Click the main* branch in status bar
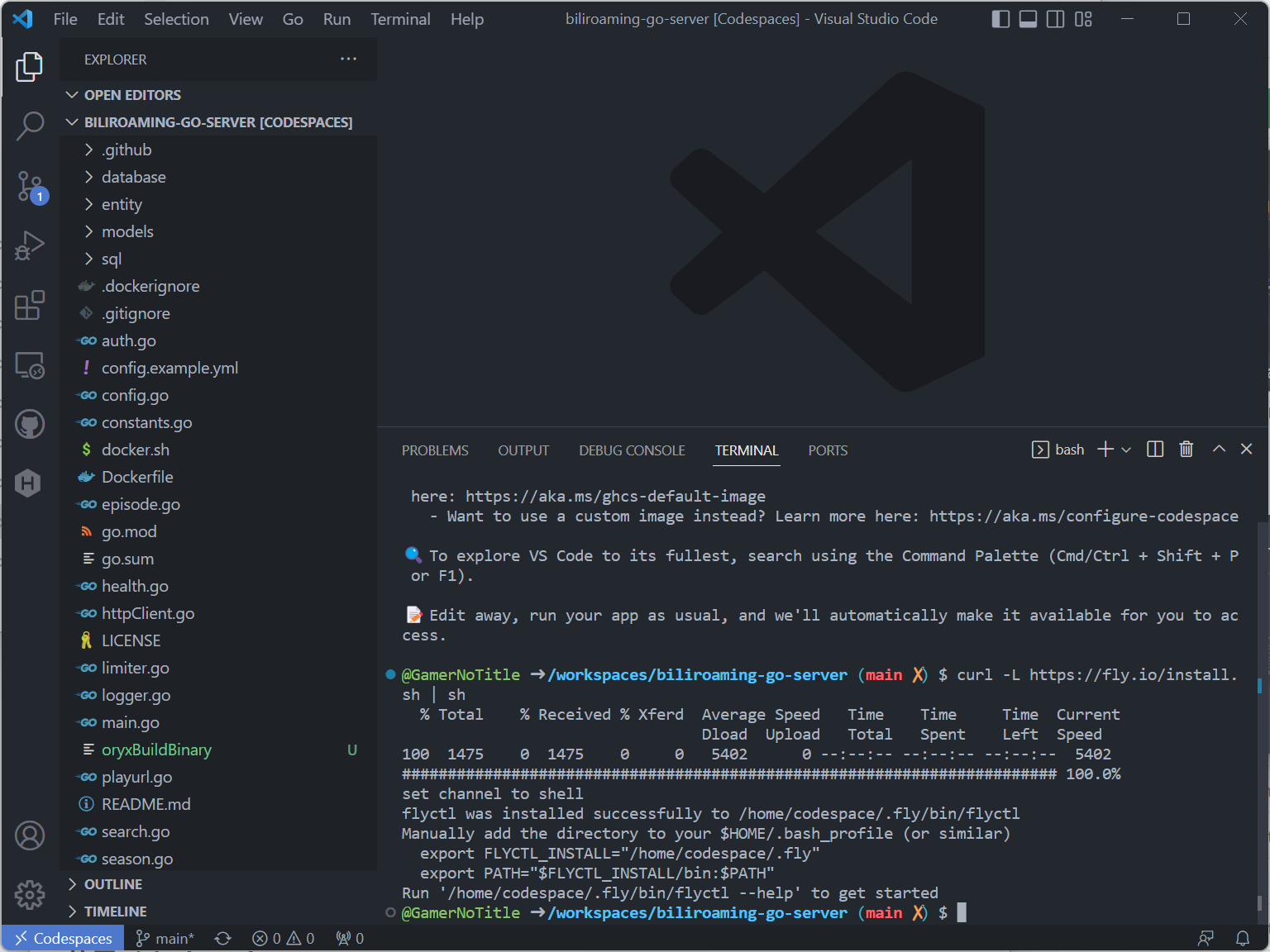The height and width of the screenshot is (952, 1270). (x=165, y=938)
